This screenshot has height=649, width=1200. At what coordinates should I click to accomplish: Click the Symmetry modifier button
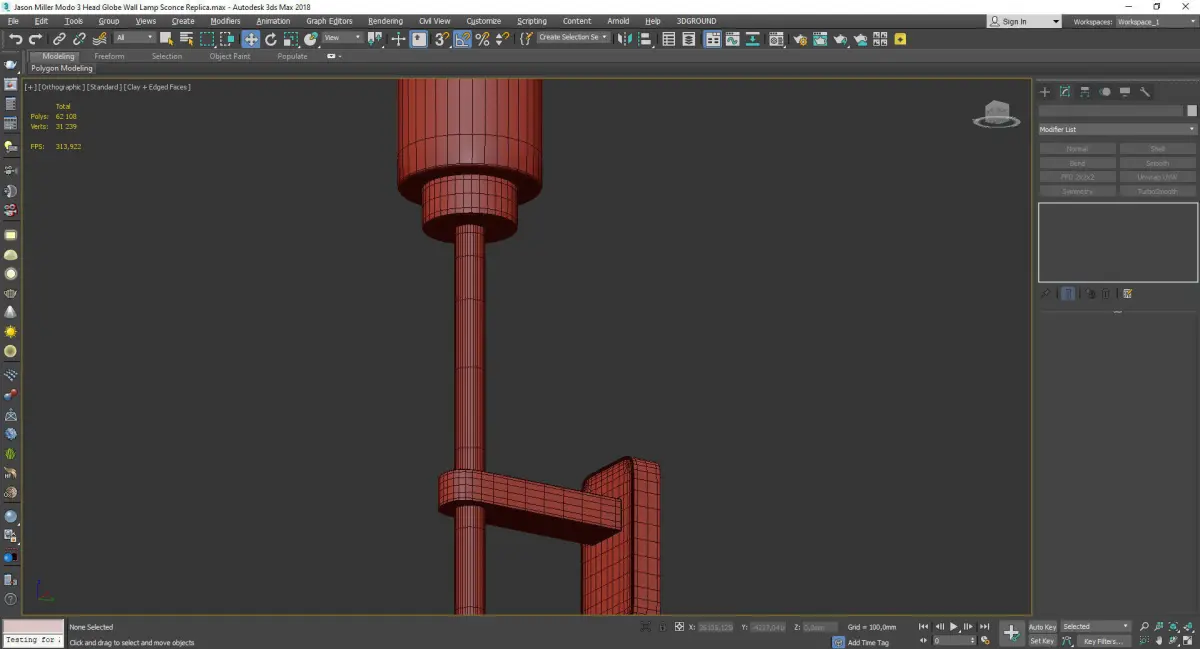1077,191
